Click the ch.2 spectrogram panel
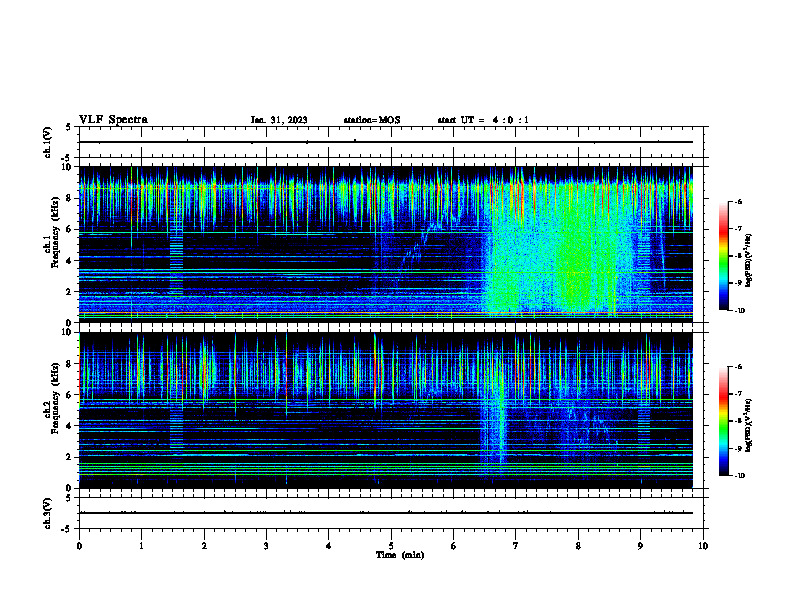 click(386, 410)
